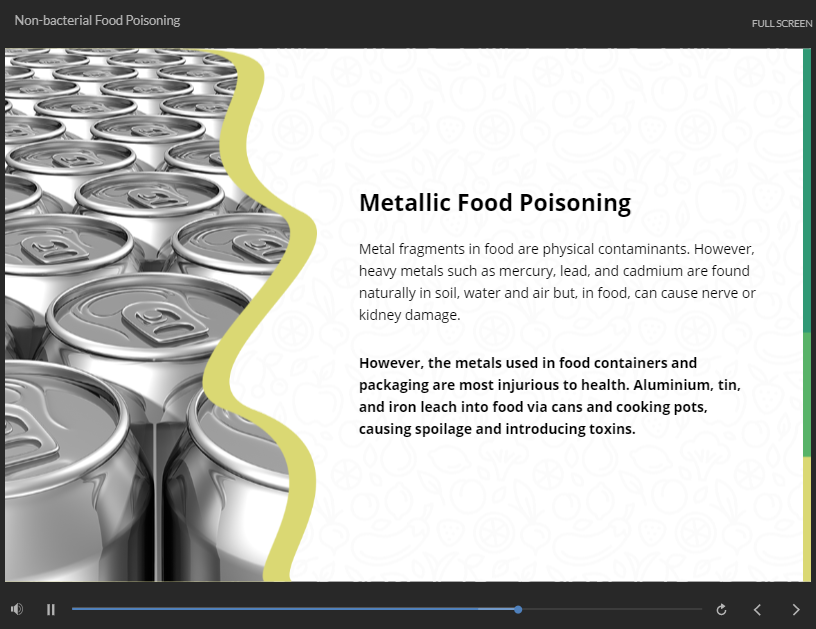Viewport: 816px width, 629px height.
Task: Replay the slide with the circular arrow icon
Action: tap(721, 609)
